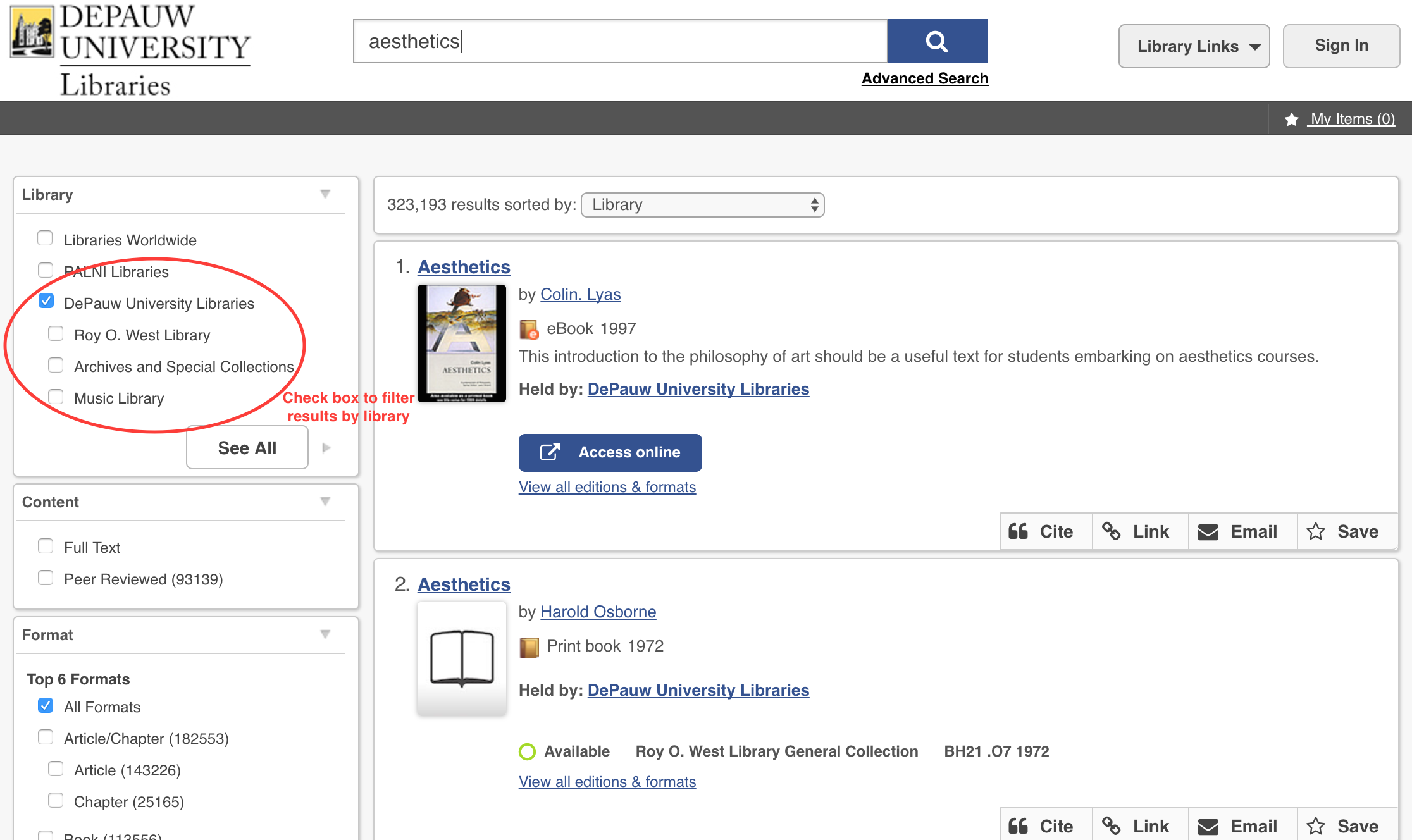Screen dimensions: 1412x840
Task: Collapse the Content filter panel
Action: (x=325, y=502)
